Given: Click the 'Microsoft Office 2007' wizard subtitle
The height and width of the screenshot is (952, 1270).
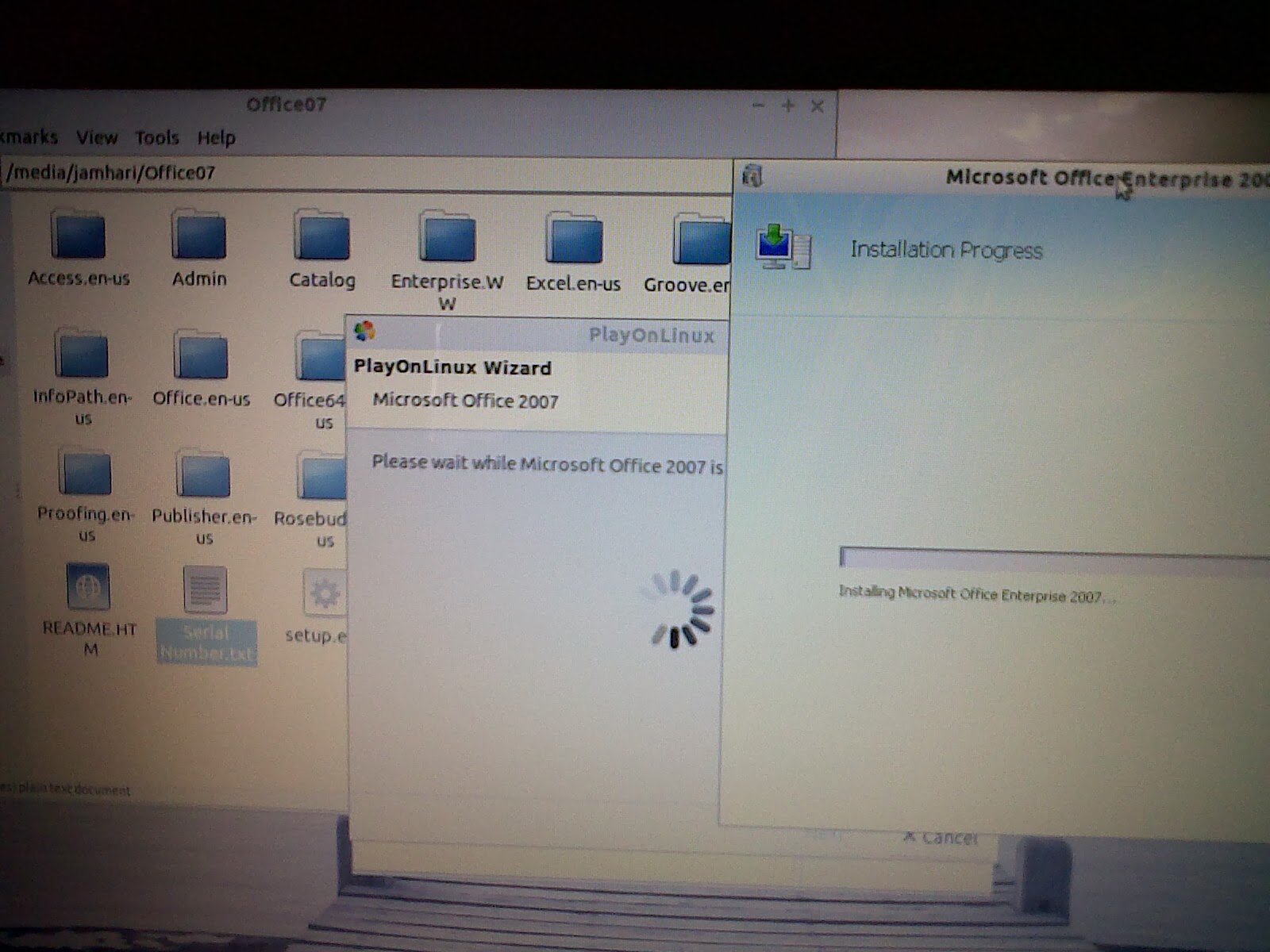Looking at the screenshot, I should click(x=466, y=401).
